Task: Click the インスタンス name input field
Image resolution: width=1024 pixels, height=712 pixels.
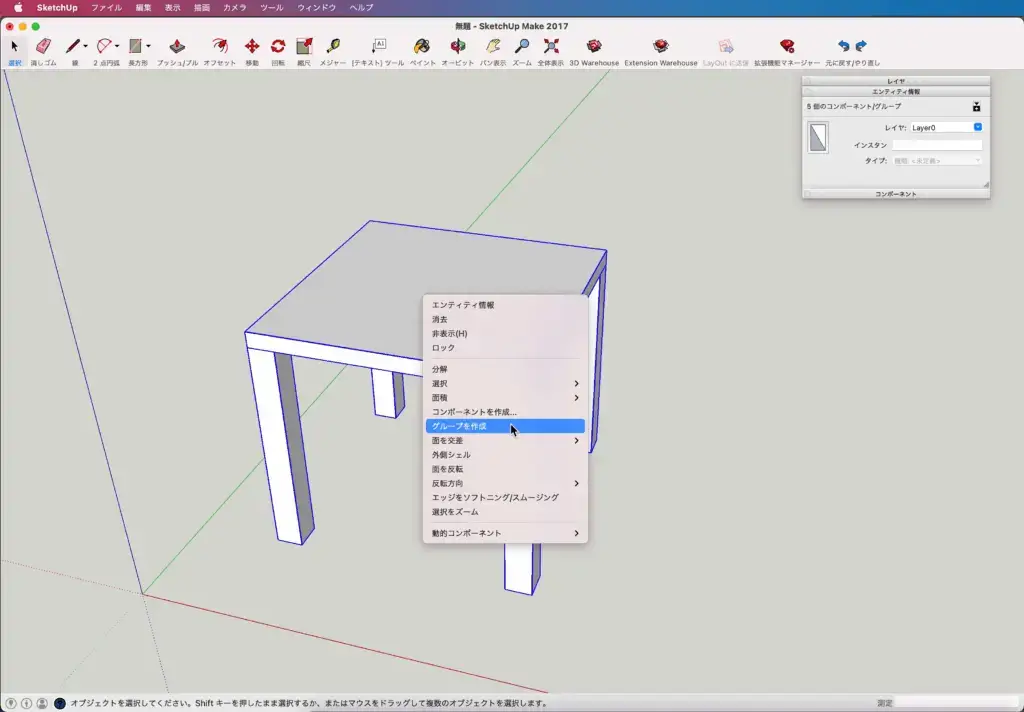Action: 937,145
